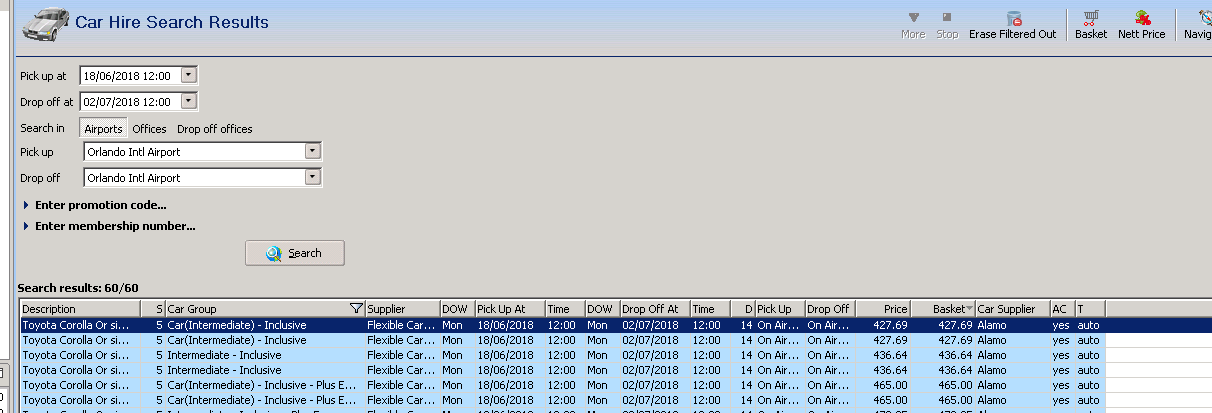The image size is (1212, 413).
Task: Click the Stop toolbar button
Action: [946, 26]
